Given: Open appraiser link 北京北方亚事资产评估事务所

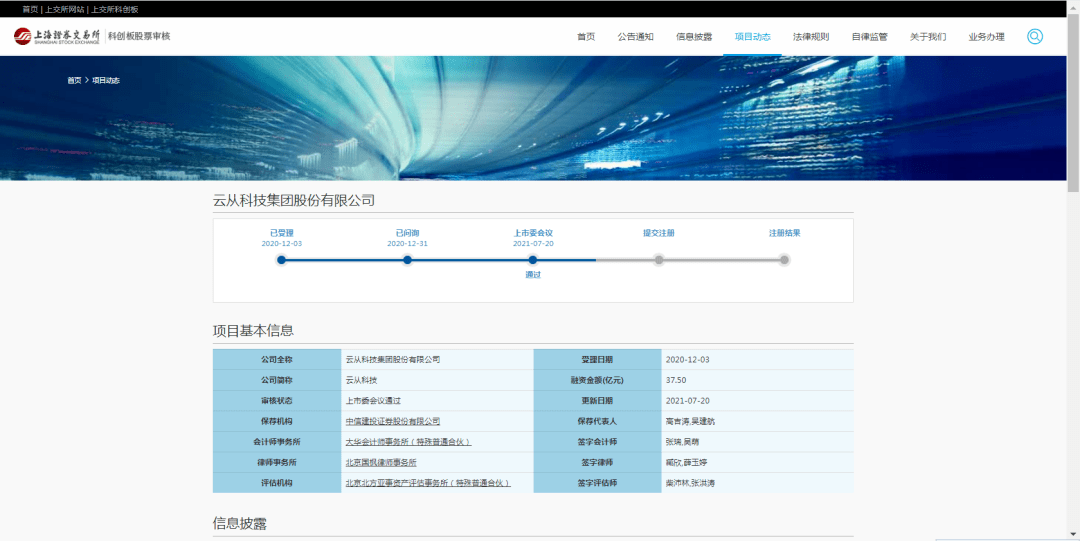Looking at the screenshot, I should (x=428, y=483).
